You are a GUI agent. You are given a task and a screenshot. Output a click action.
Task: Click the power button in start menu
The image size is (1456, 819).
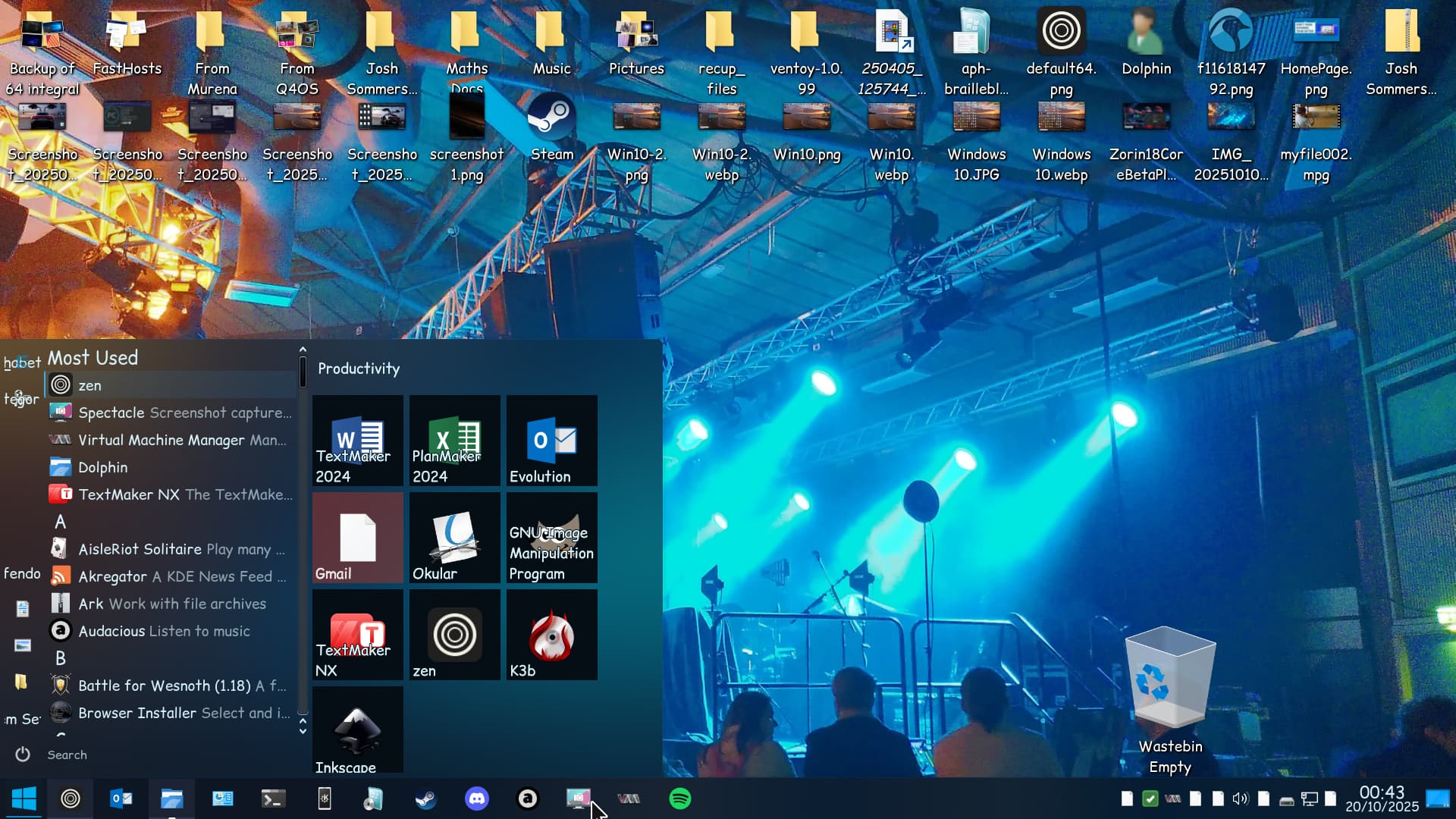click(x=23, y=755)
